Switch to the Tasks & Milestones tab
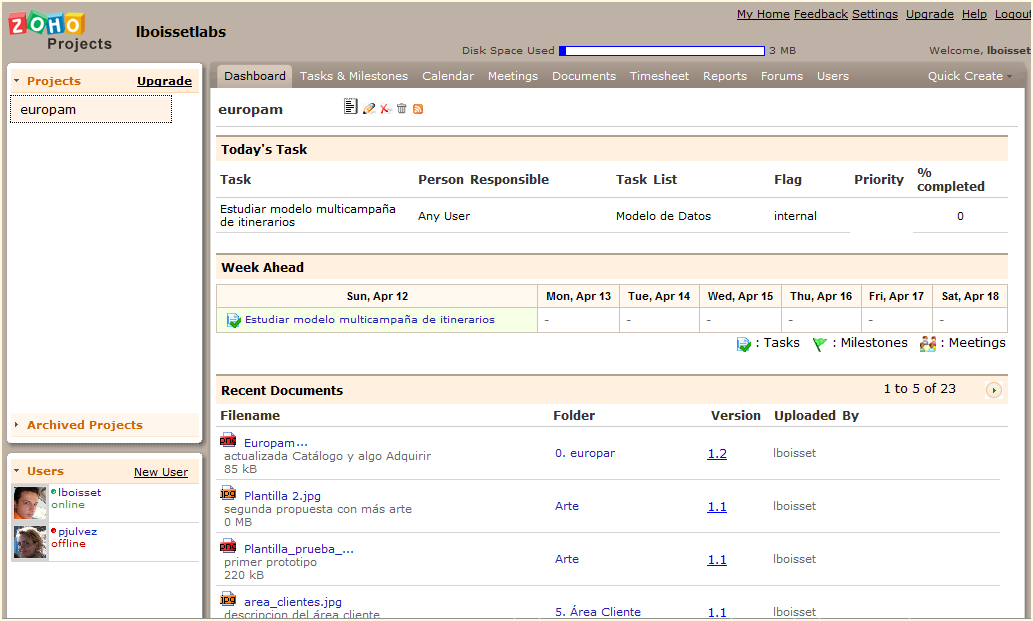Screen dimensions: 1033x621 click(354, 76)
